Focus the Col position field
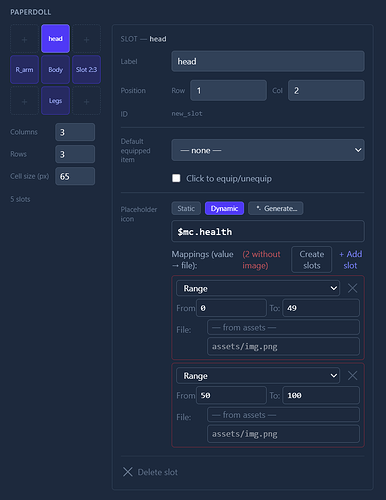Viewport: 386px width, 500px height. click(x=326, y=90)
